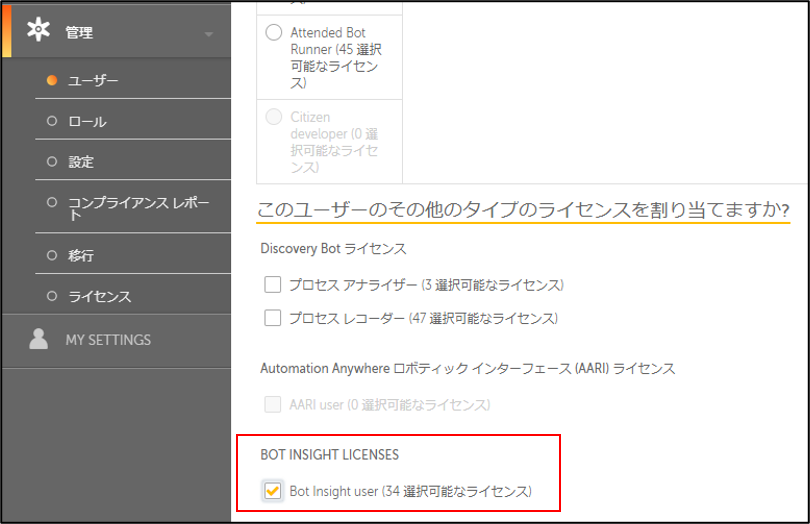
Task: Click 'プロセス アナライザー (3 選択可能なライセンス)' label
Action: click(426, 285)
